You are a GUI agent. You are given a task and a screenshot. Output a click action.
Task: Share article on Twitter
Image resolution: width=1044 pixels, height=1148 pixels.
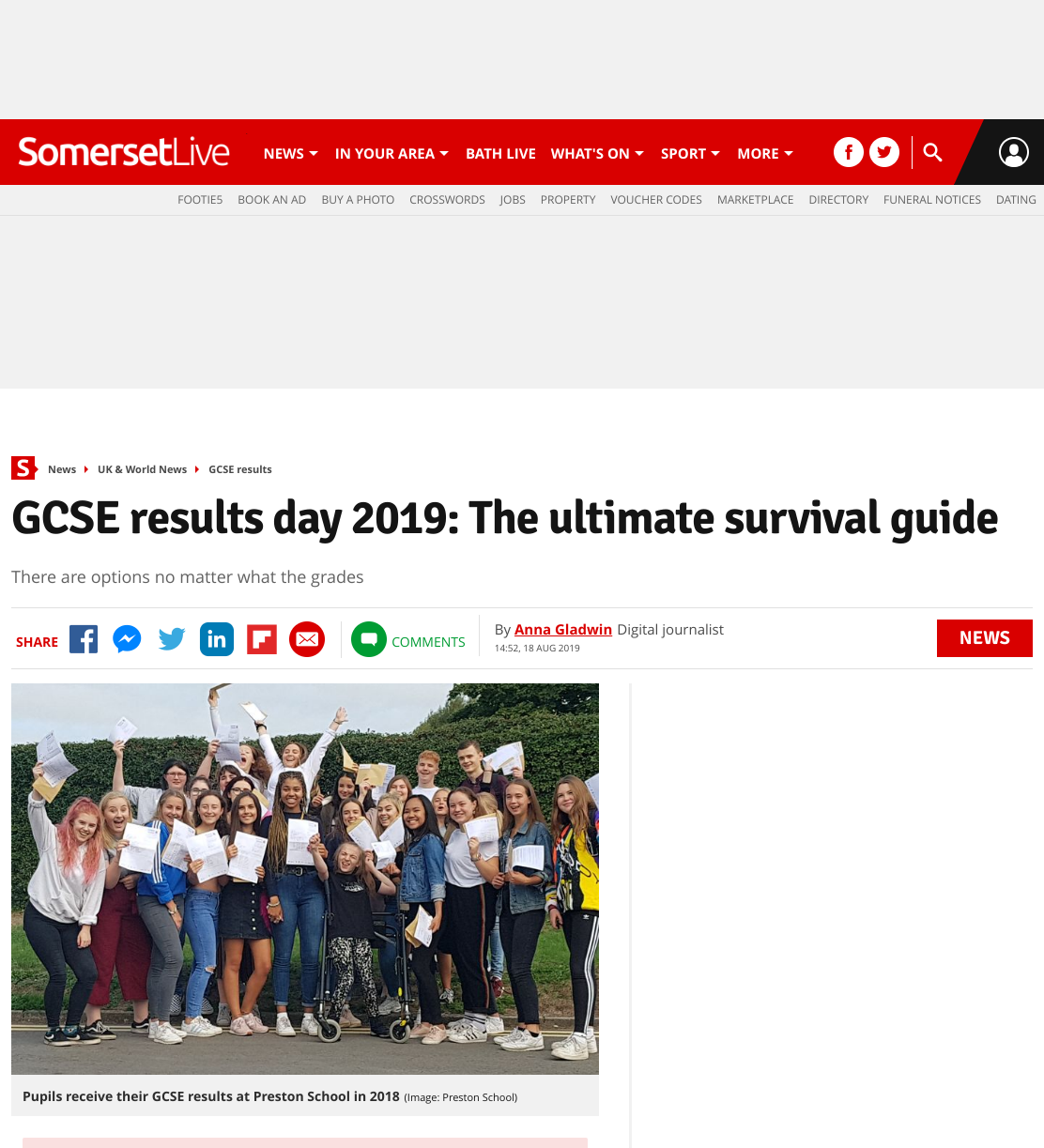click(x=172, y=639)
